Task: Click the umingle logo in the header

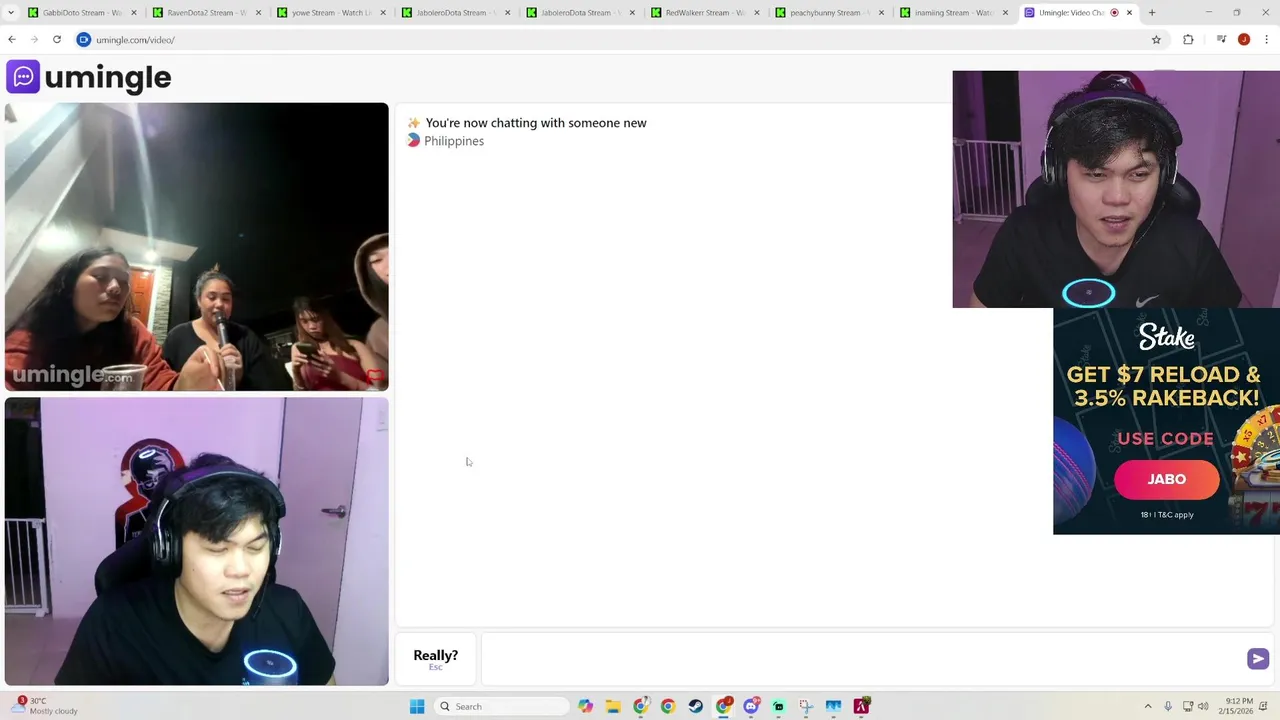Action: [x=89, y=77]
